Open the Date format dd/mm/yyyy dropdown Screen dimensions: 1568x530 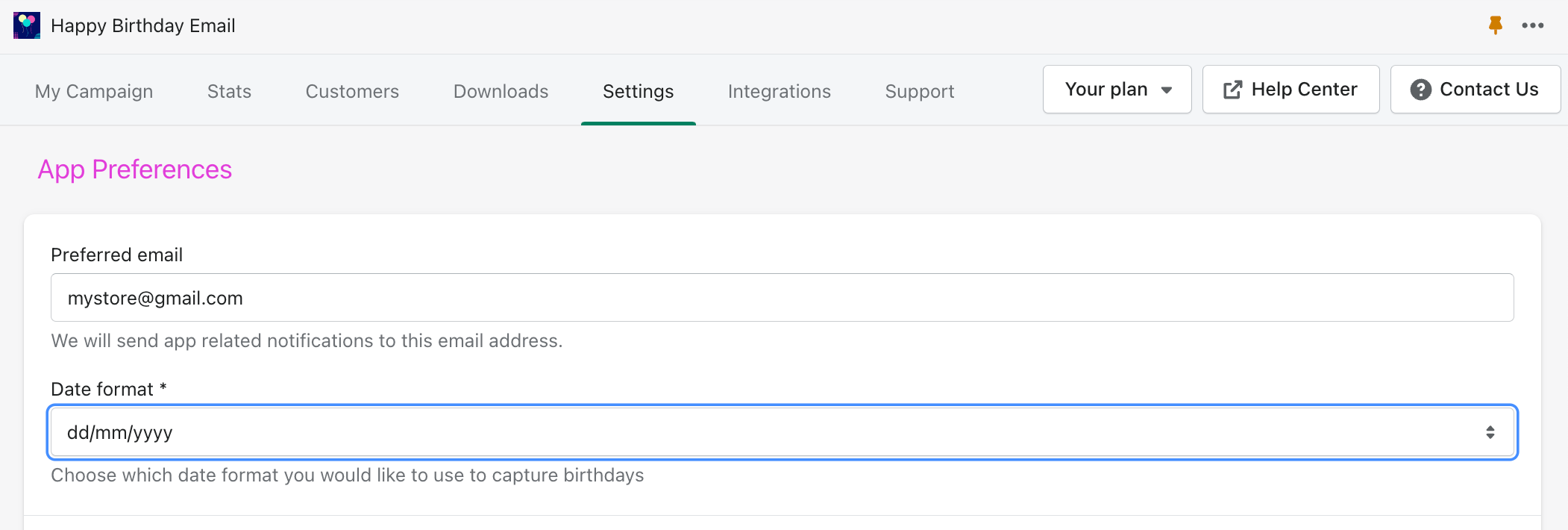746,432
